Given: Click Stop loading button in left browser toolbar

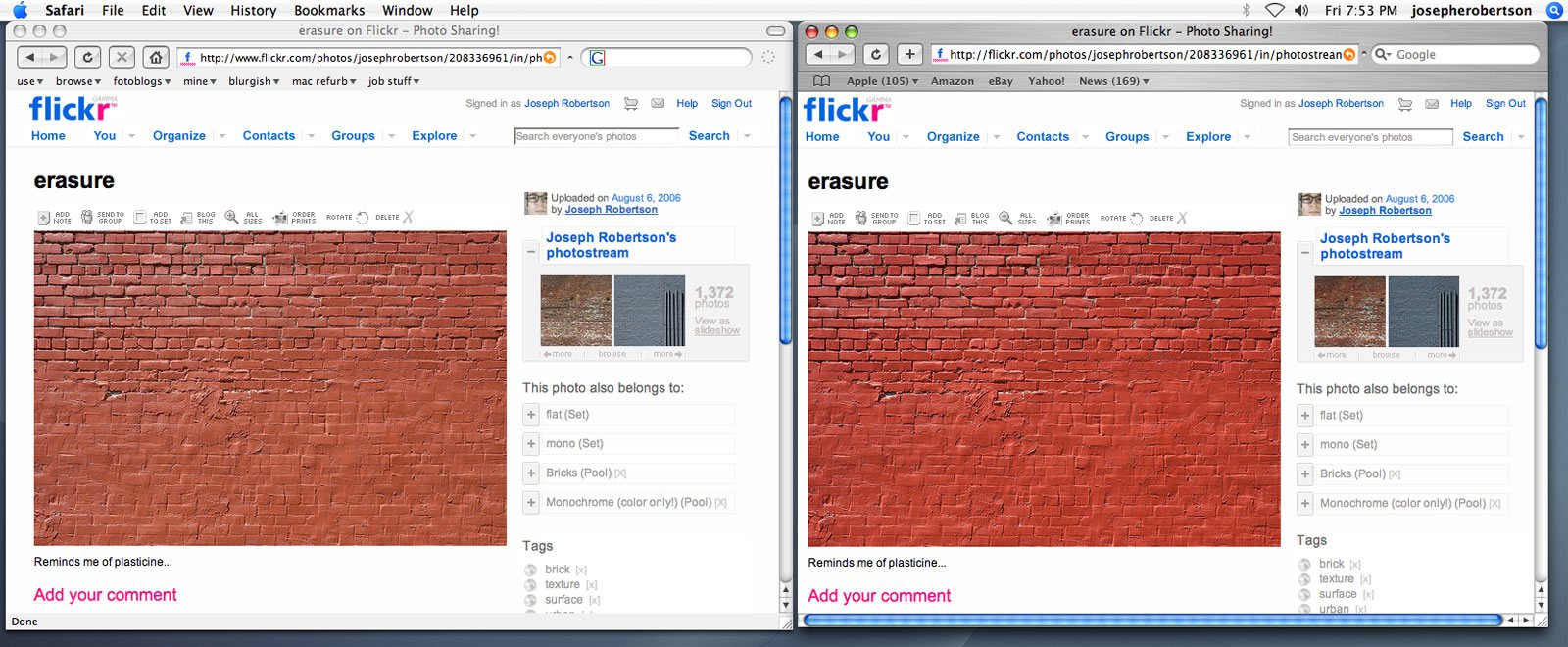Looking at the screenshot, I should [x=122, y=57].
